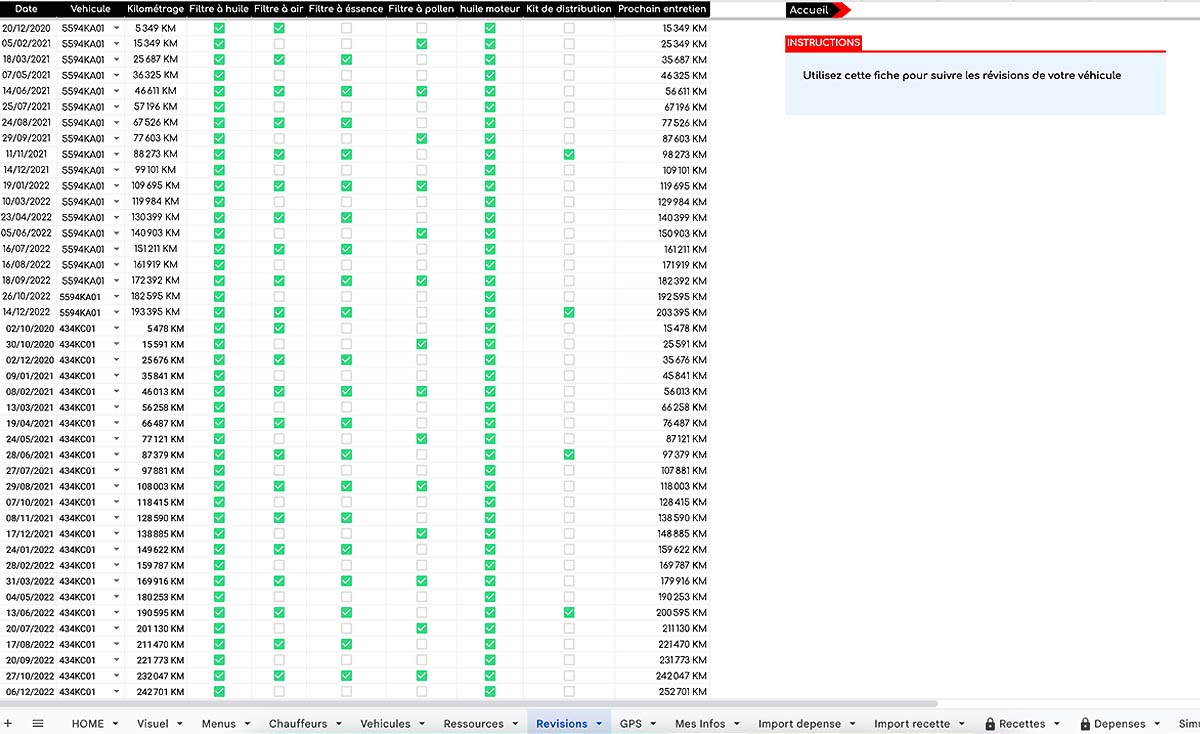Switch to the Chauffeurs sheet tab

pyautogui.click(x=298, y=724)
